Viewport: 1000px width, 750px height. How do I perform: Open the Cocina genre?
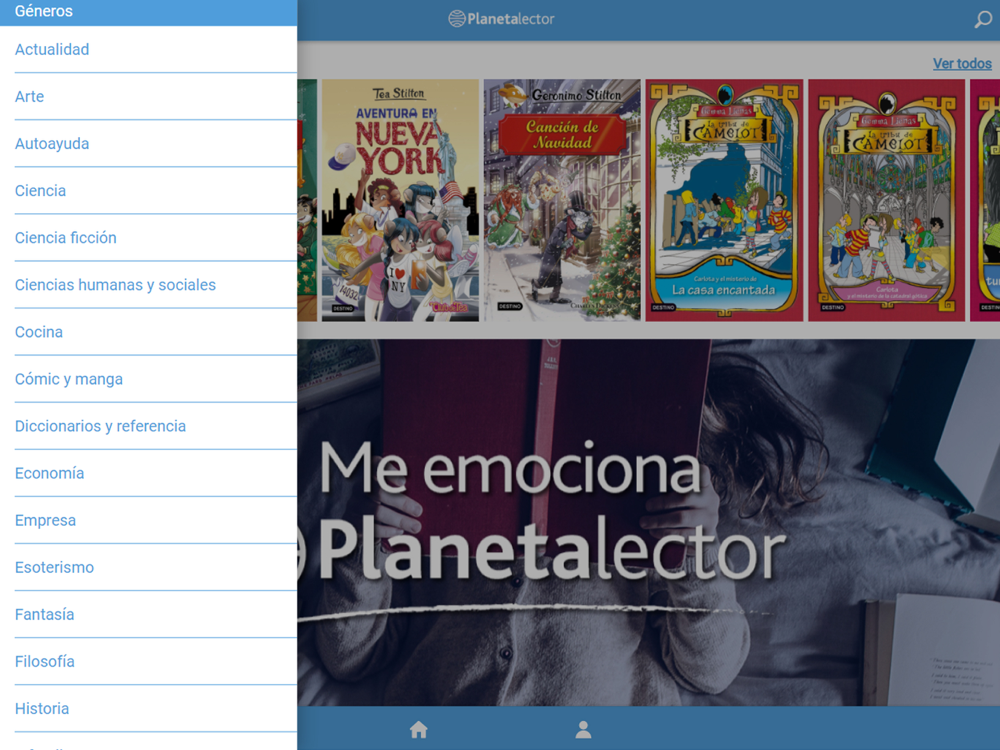[149, 332]
